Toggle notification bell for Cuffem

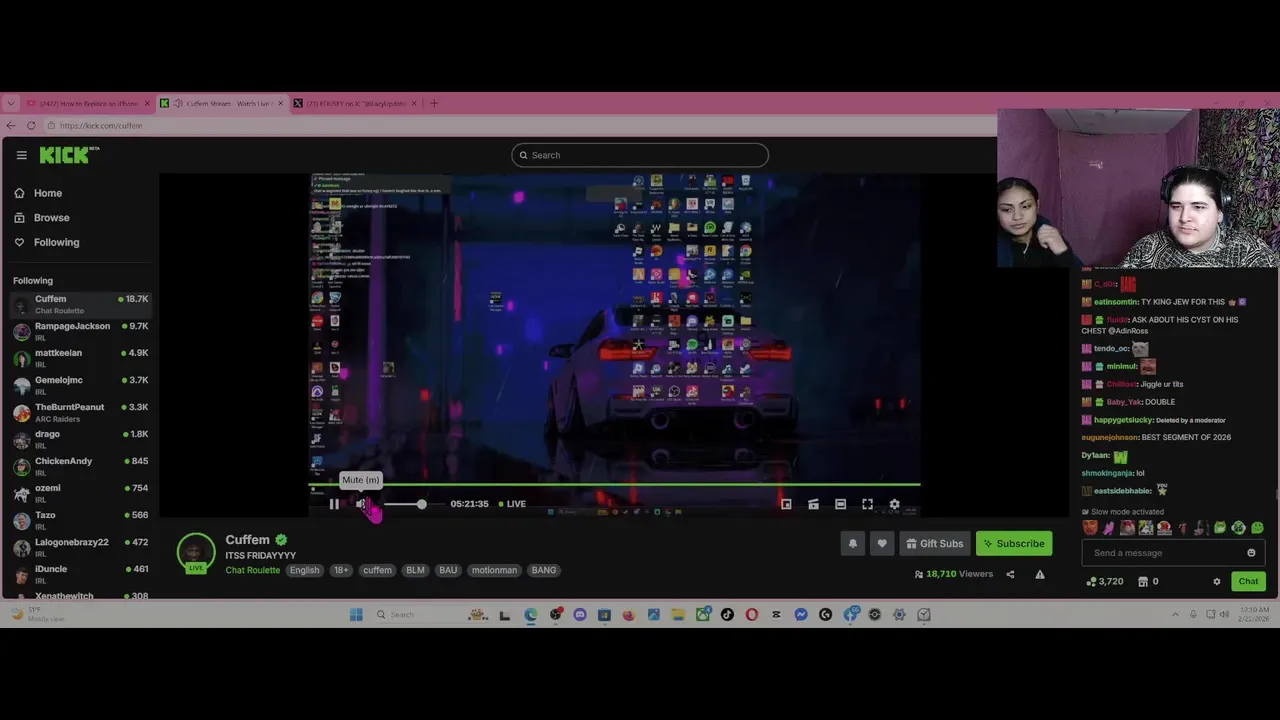pyautogui.click(x=853, y=544)
